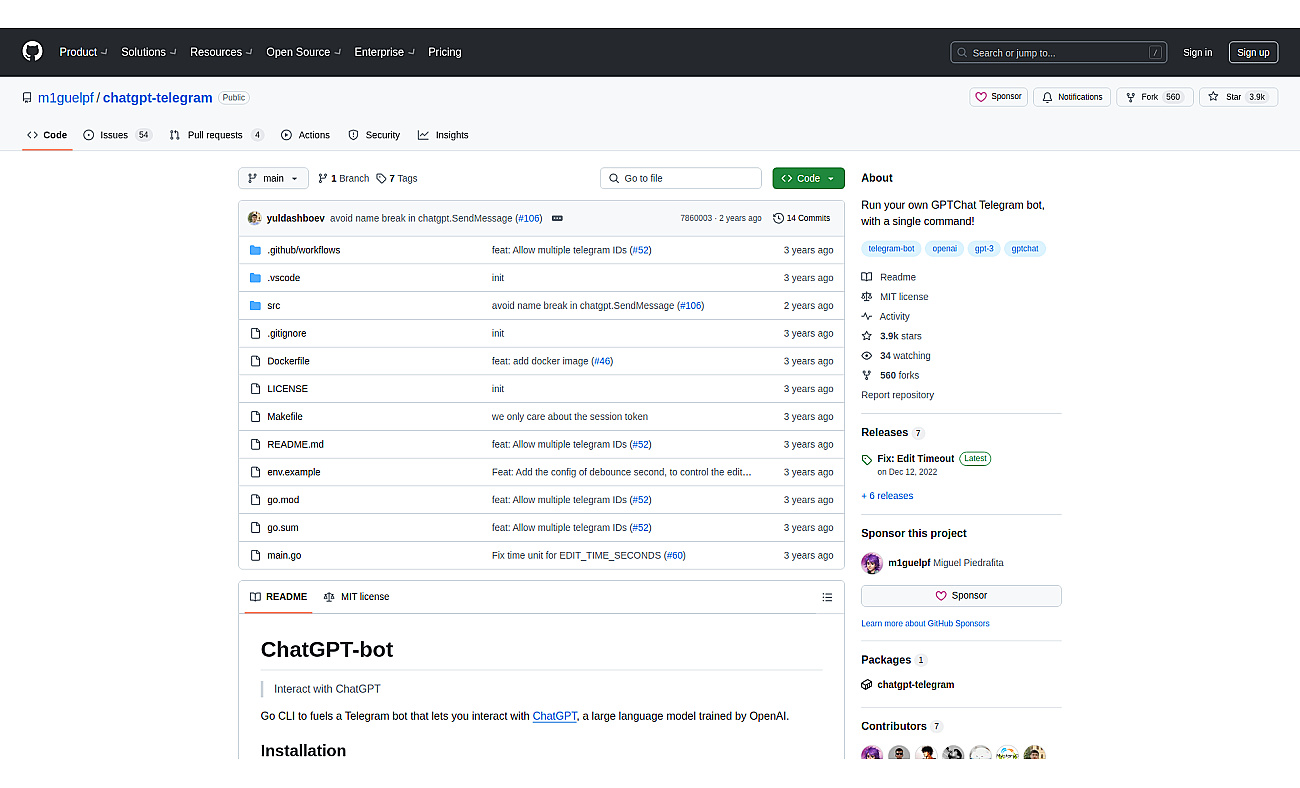Image resolution: width=1300 pixels, height=788 pixels.
Task: Select the gptchat topic tag
Action: (1025, 249)
